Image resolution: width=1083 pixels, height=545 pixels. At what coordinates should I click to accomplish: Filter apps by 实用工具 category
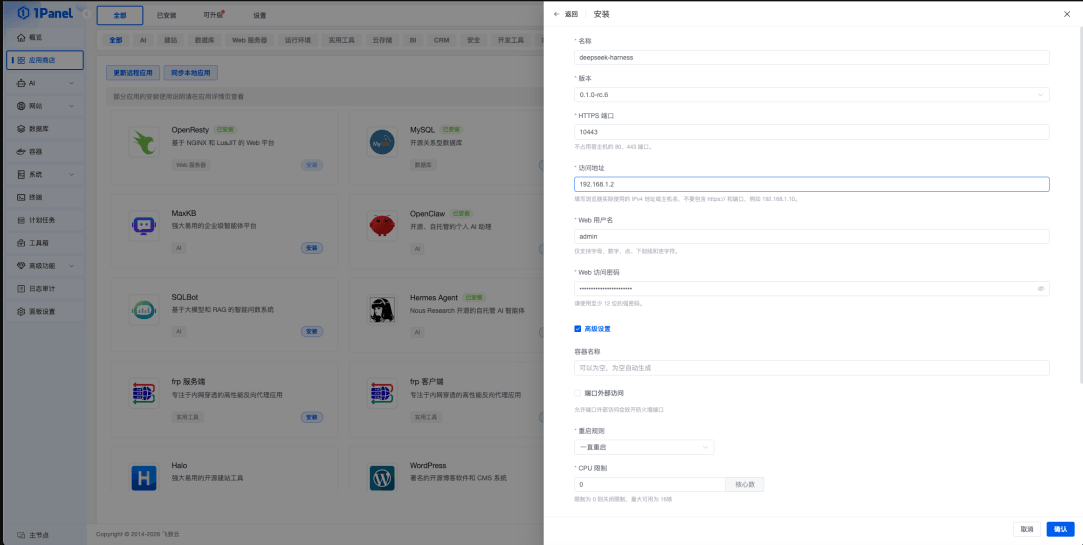click(342, 40)
